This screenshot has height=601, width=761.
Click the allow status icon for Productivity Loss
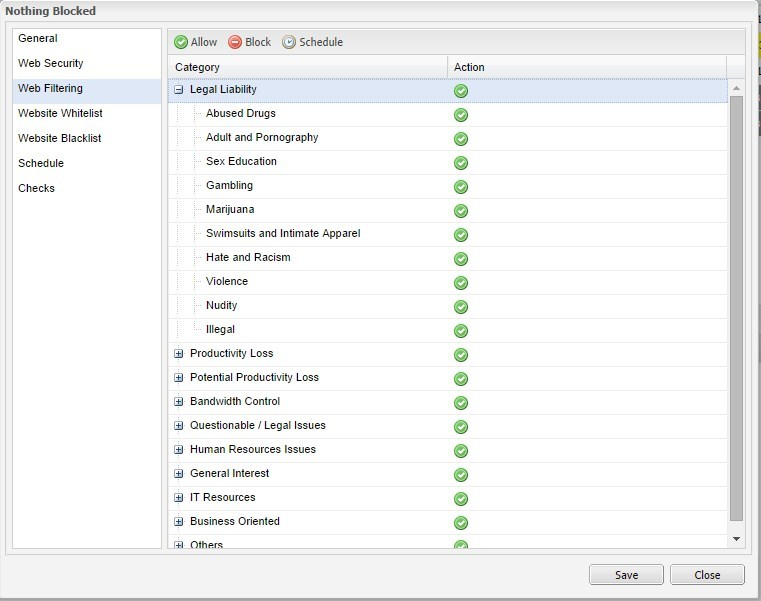461,355
